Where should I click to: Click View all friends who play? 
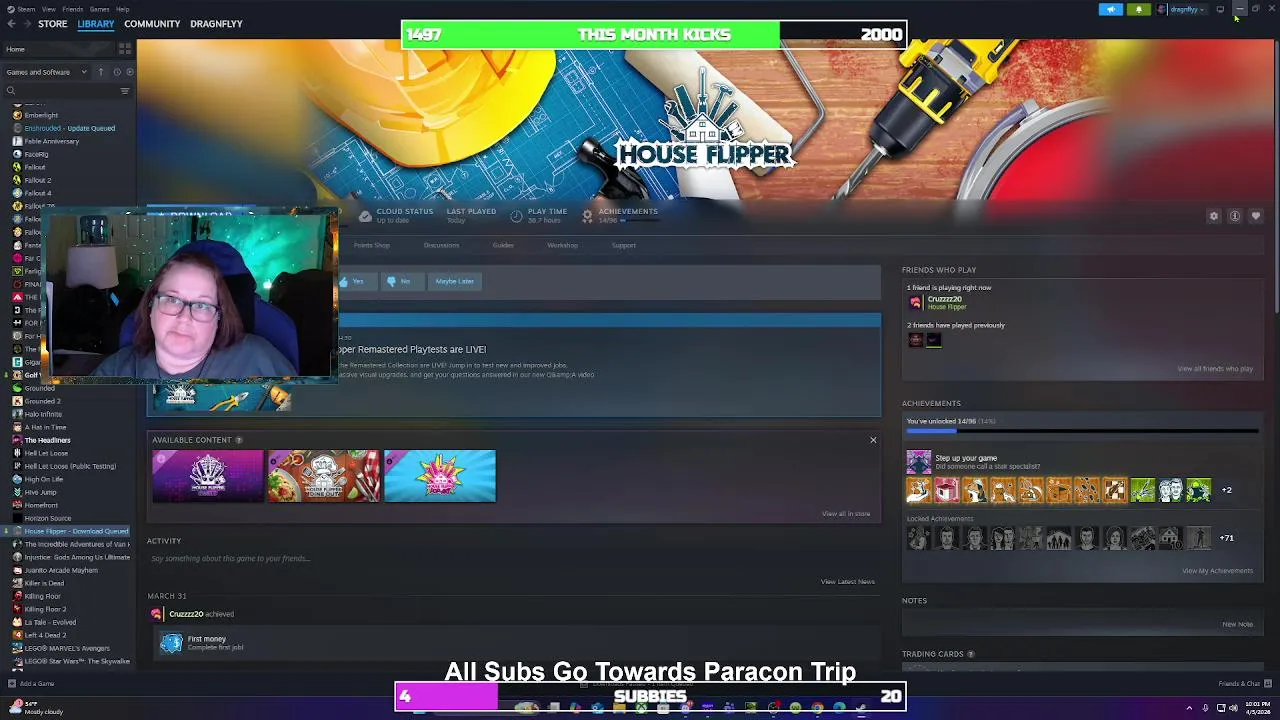[1215, 369]
